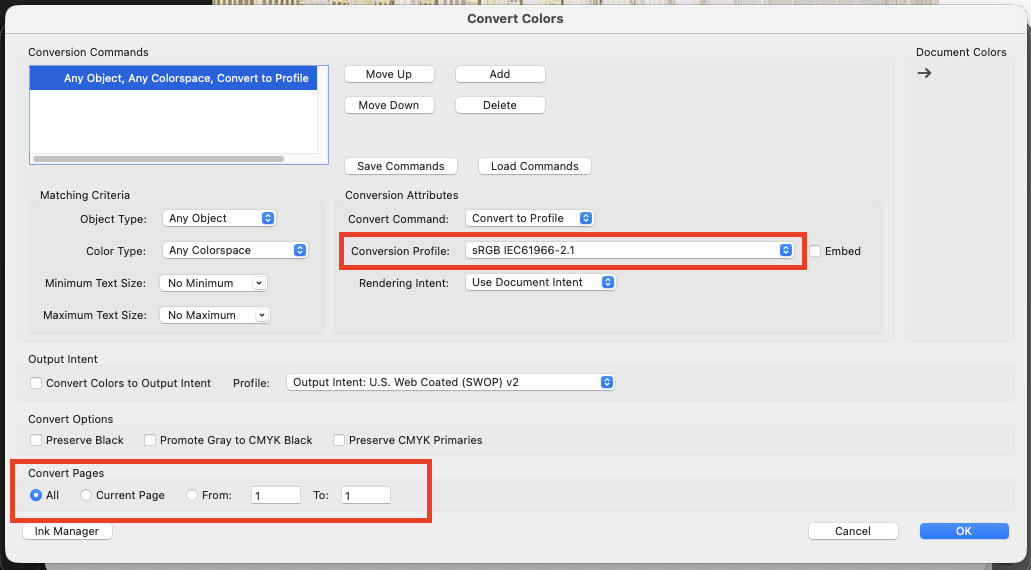The width and height of the screenshot is (1031, 570).
Task: Toggle the Preserve Black option
Action: click(36, 440)
